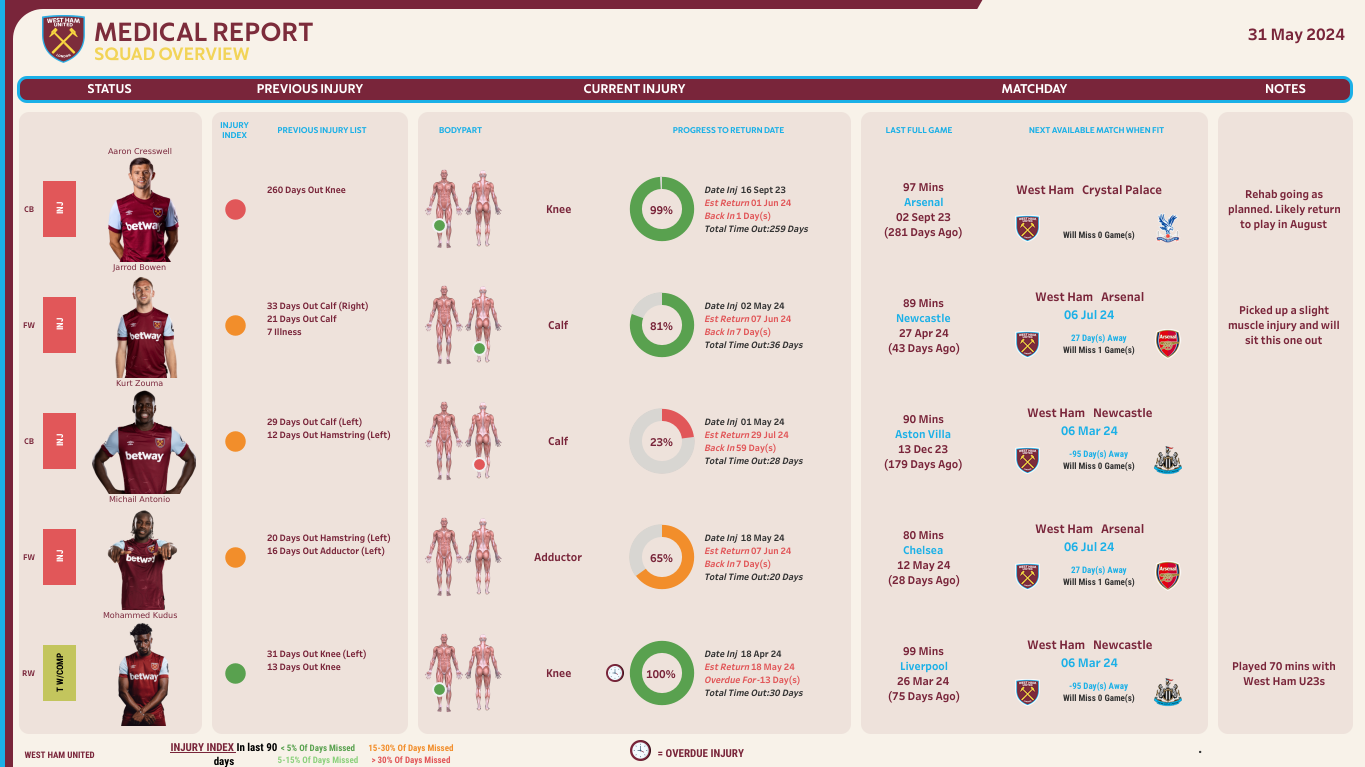Click the "Played 70 mins with West Ham U23s" note
The image size is (1365, 767).
(1283, 673)
